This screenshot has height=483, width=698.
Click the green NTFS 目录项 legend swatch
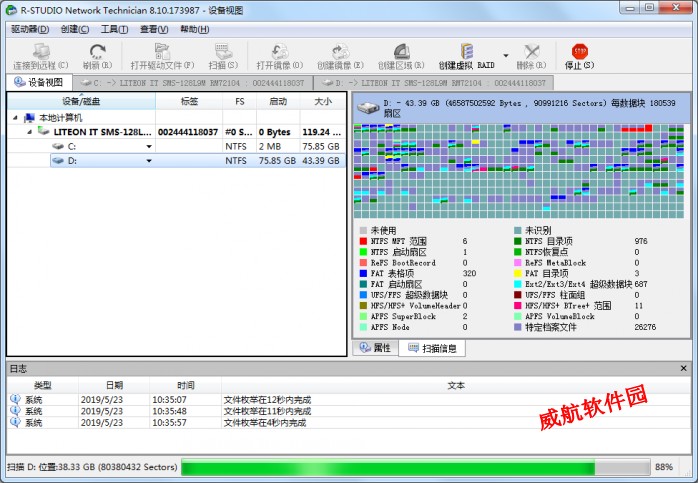(x=518, y=241)
